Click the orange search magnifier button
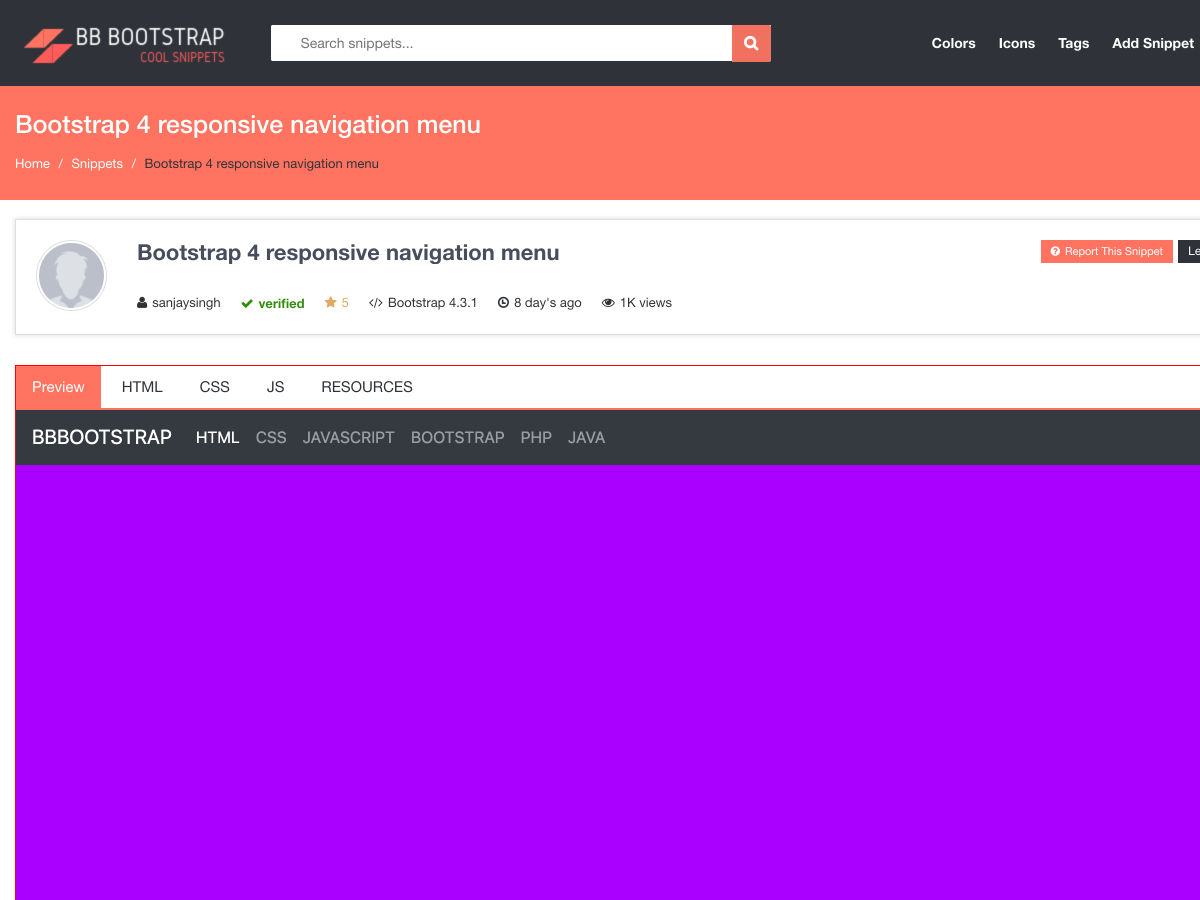 coord(751,43)
